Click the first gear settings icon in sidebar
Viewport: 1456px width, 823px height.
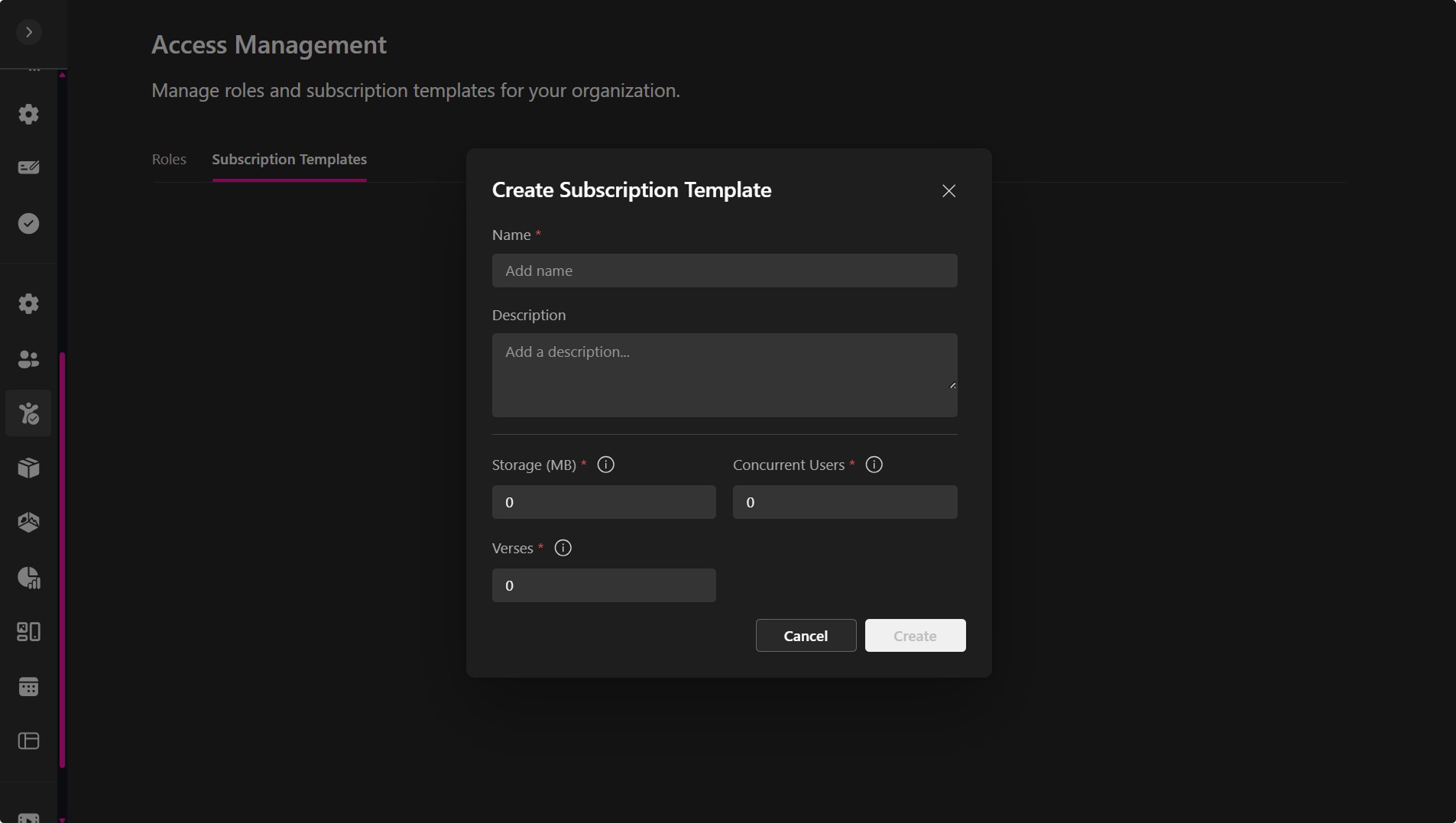click(x=29, y=115)
